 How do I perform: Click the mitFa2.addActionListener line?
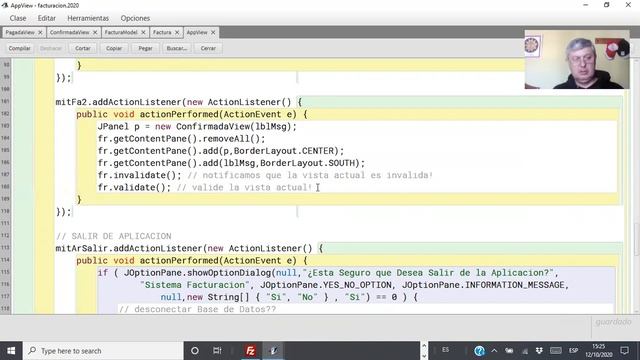[x=179, y=102]
